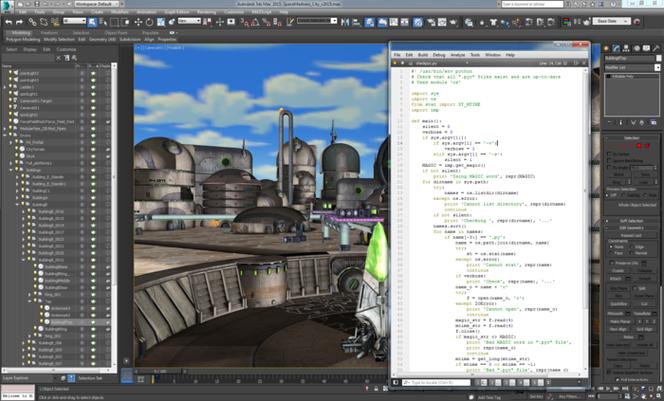Open the Workspace Default dropdown
The image size is (664, 401).
pos(96,4)
